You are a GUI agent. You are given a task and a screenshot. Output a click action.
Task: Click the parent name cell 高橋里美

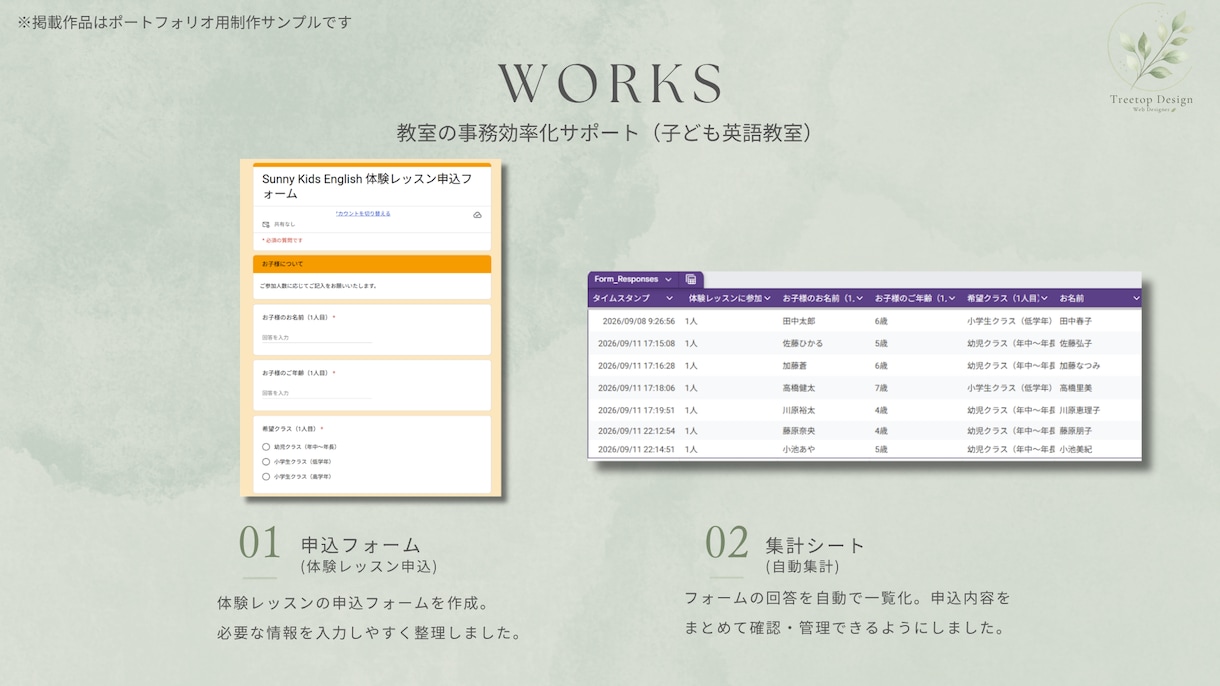coord(1076,388)
